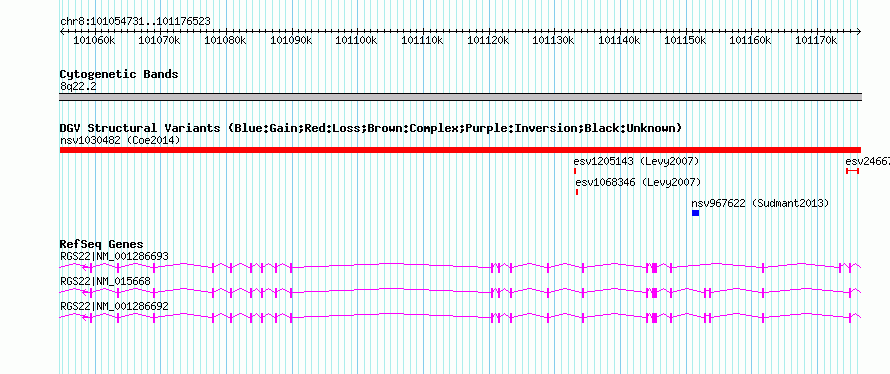Select the nsv1030482 (Coe2014) label
The image size is (890, 374).
(x=120, y=140)
